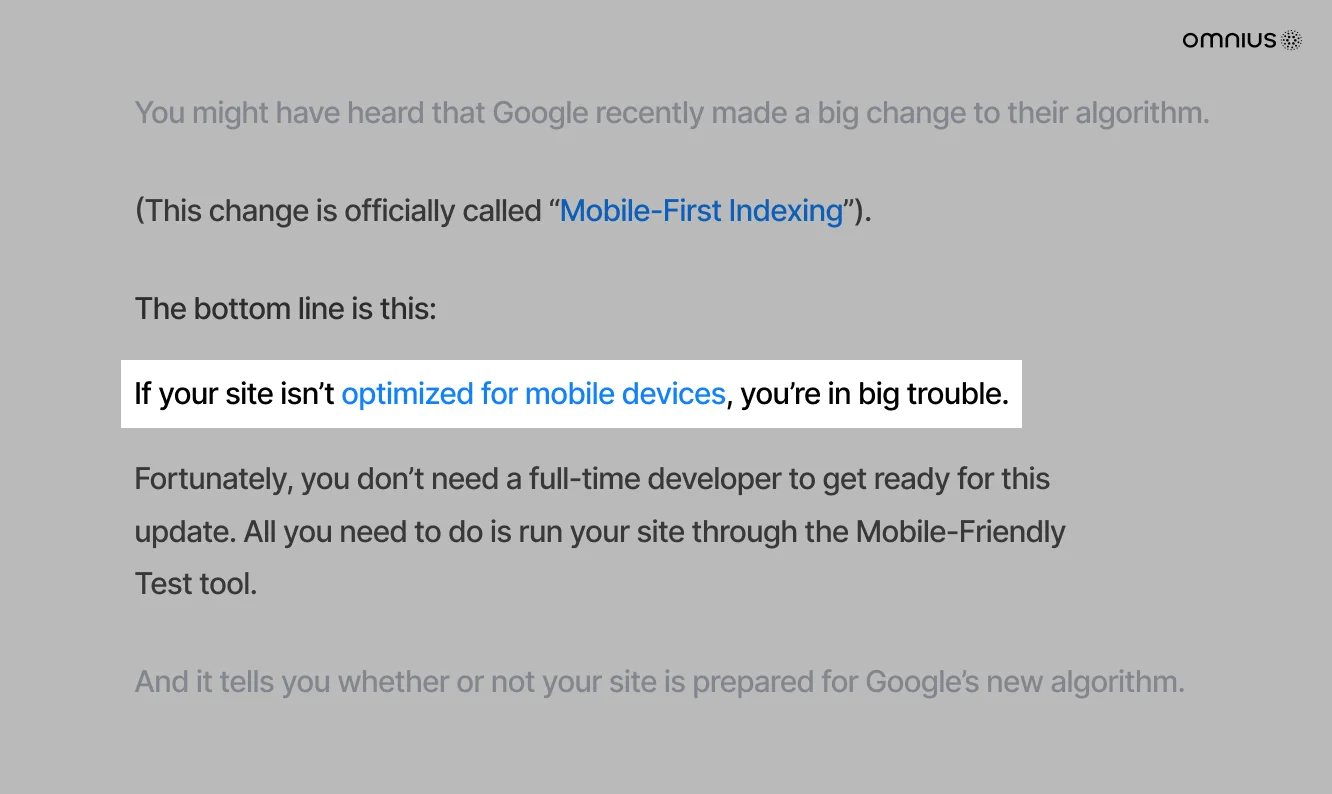Click the Omnius wordmark text
The image size is (1332, 794).
coord(1229,40)
